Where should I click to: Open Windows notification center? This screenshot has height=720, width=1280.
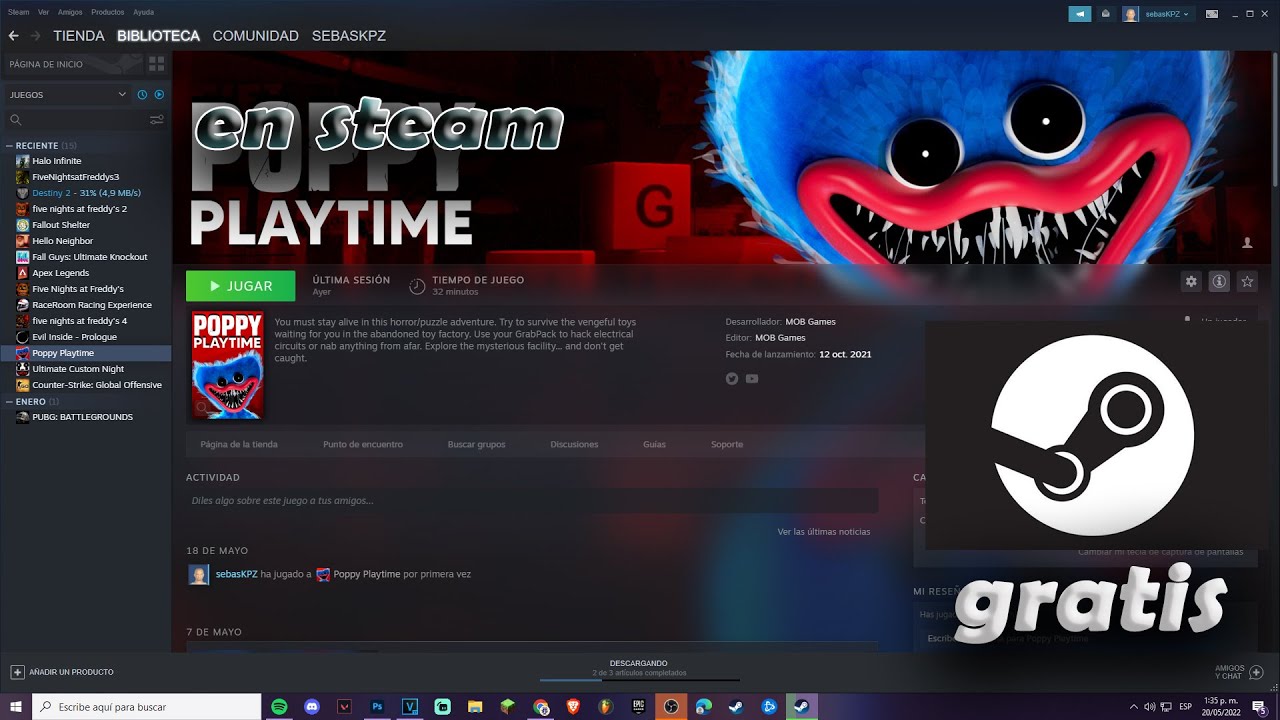coord(1259,707)
